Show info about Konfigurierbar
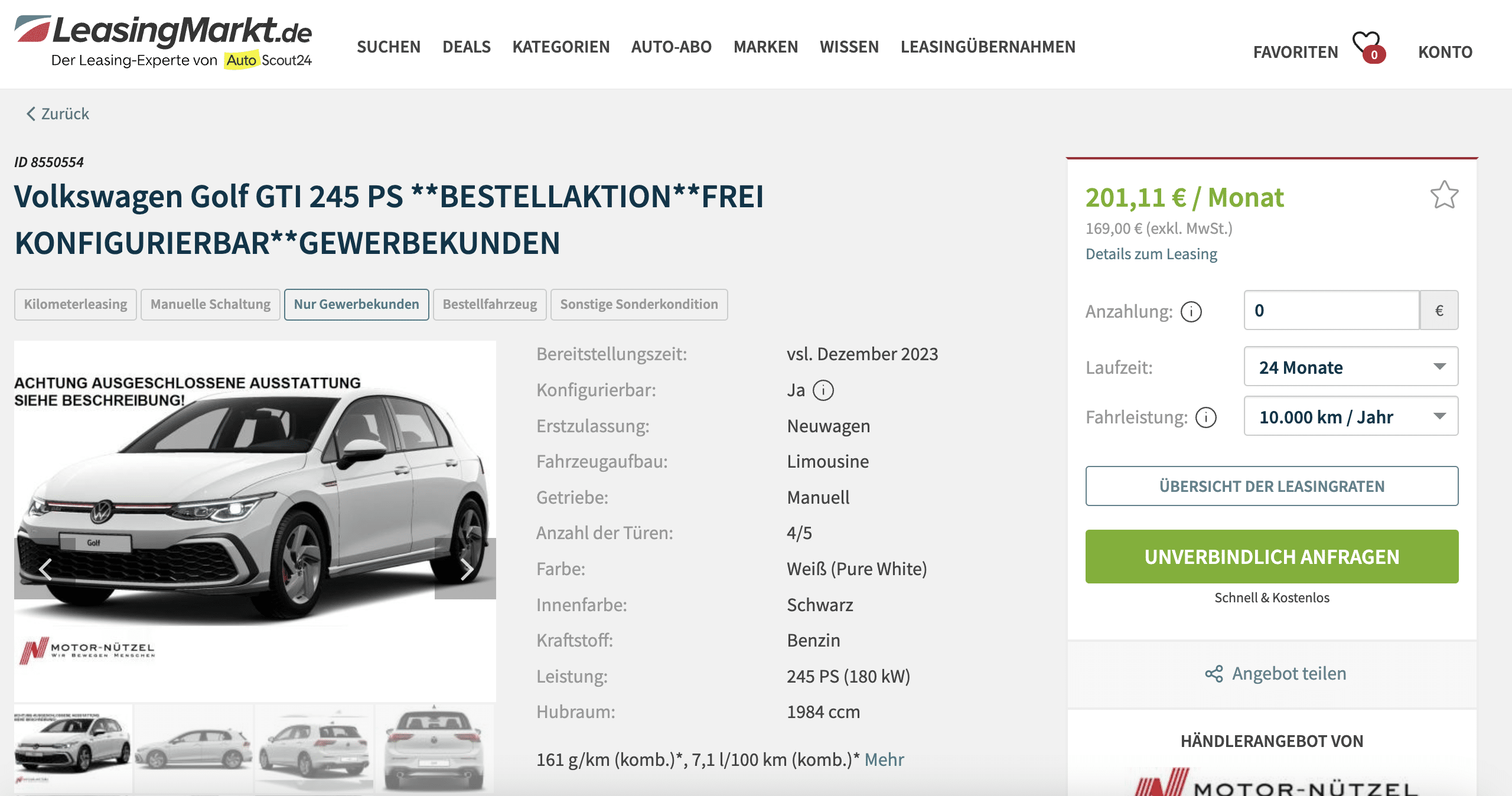 click(823, 390)
